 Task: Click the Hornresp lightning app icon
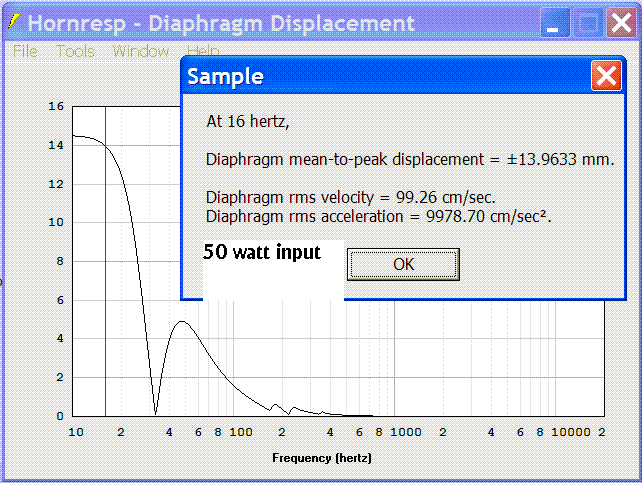click(14, 22)
